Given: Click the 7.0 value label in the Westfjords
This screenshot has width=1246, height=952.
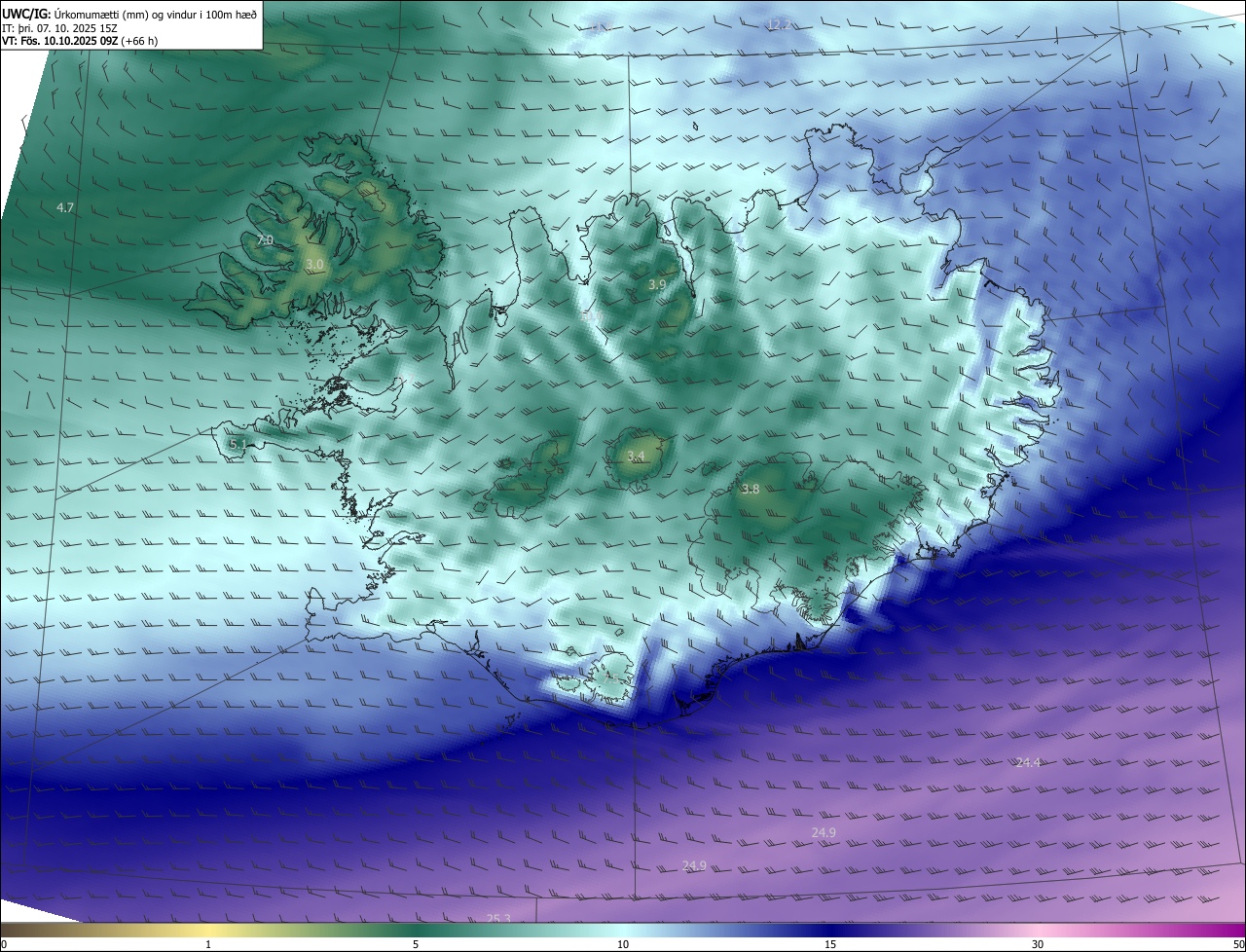Looking at the screenshot, I should [265, 239].
